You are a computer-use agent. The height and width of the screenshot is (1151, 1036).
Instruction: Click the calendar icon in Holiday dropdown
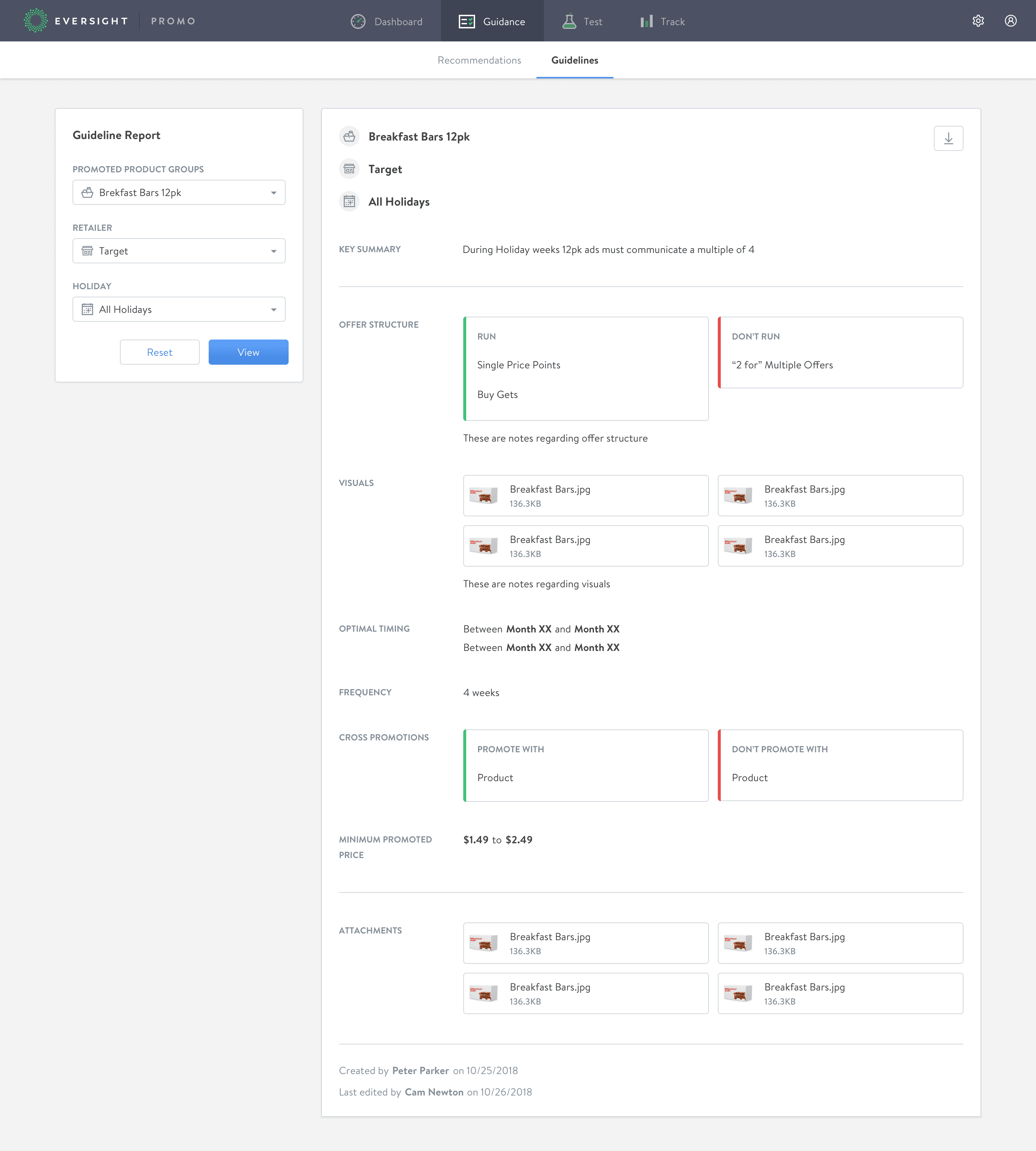tap(87, 310)
